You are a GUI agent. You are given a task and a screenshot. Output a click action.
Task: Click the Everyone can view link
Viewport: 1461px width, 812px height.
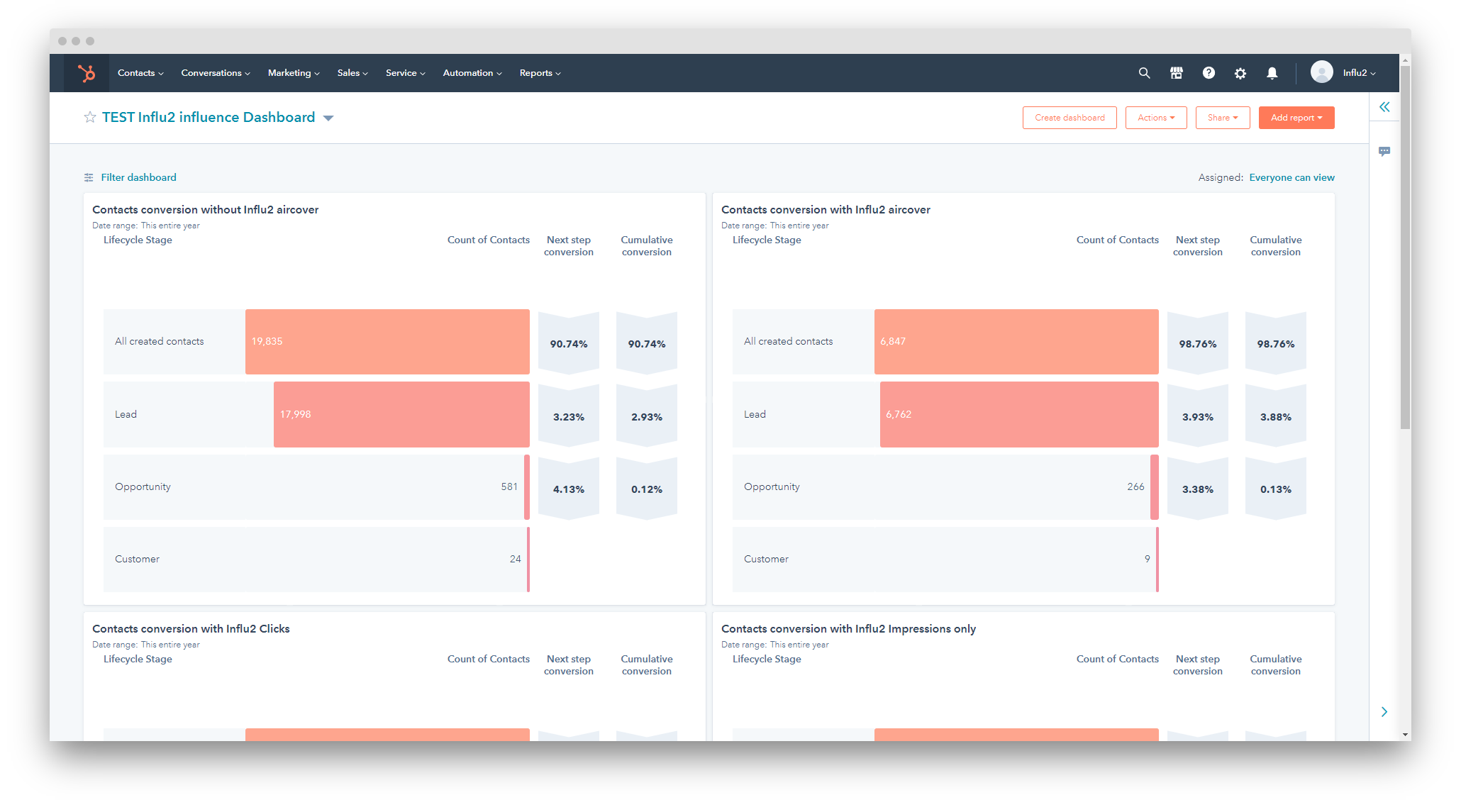pos(1291,177)
